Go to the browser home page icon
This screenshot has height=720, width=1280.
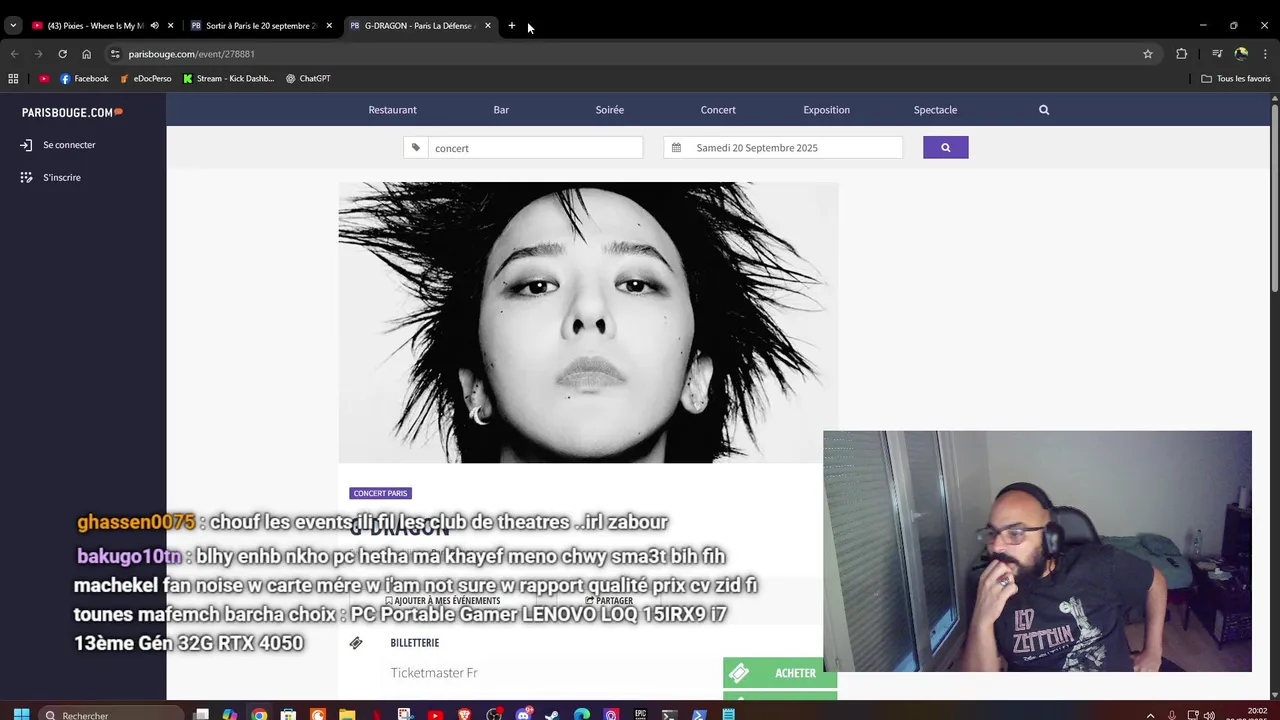86,54
